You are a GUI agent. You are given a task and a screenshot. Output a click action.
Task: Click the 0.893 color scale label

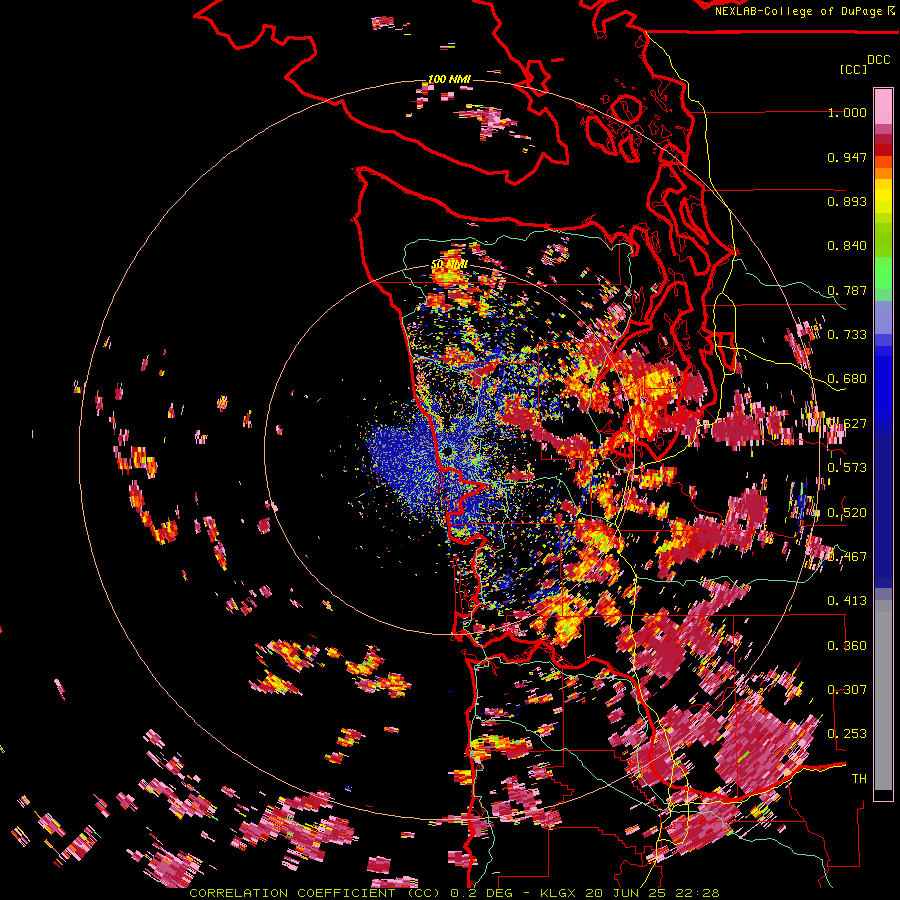click(847, 201)
